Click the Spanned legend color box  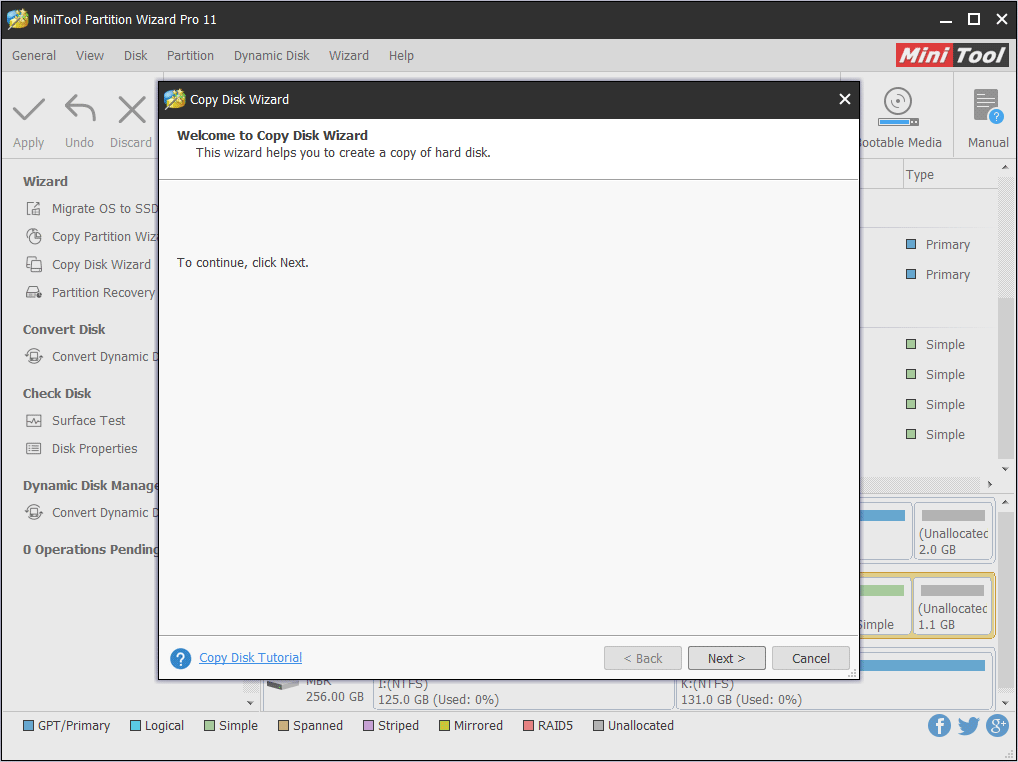283,726
